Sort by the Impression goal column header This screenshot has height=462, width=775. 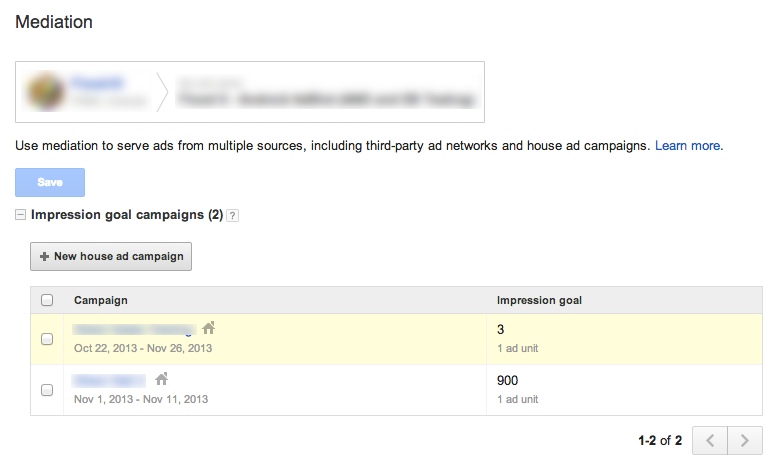point(539,300)
